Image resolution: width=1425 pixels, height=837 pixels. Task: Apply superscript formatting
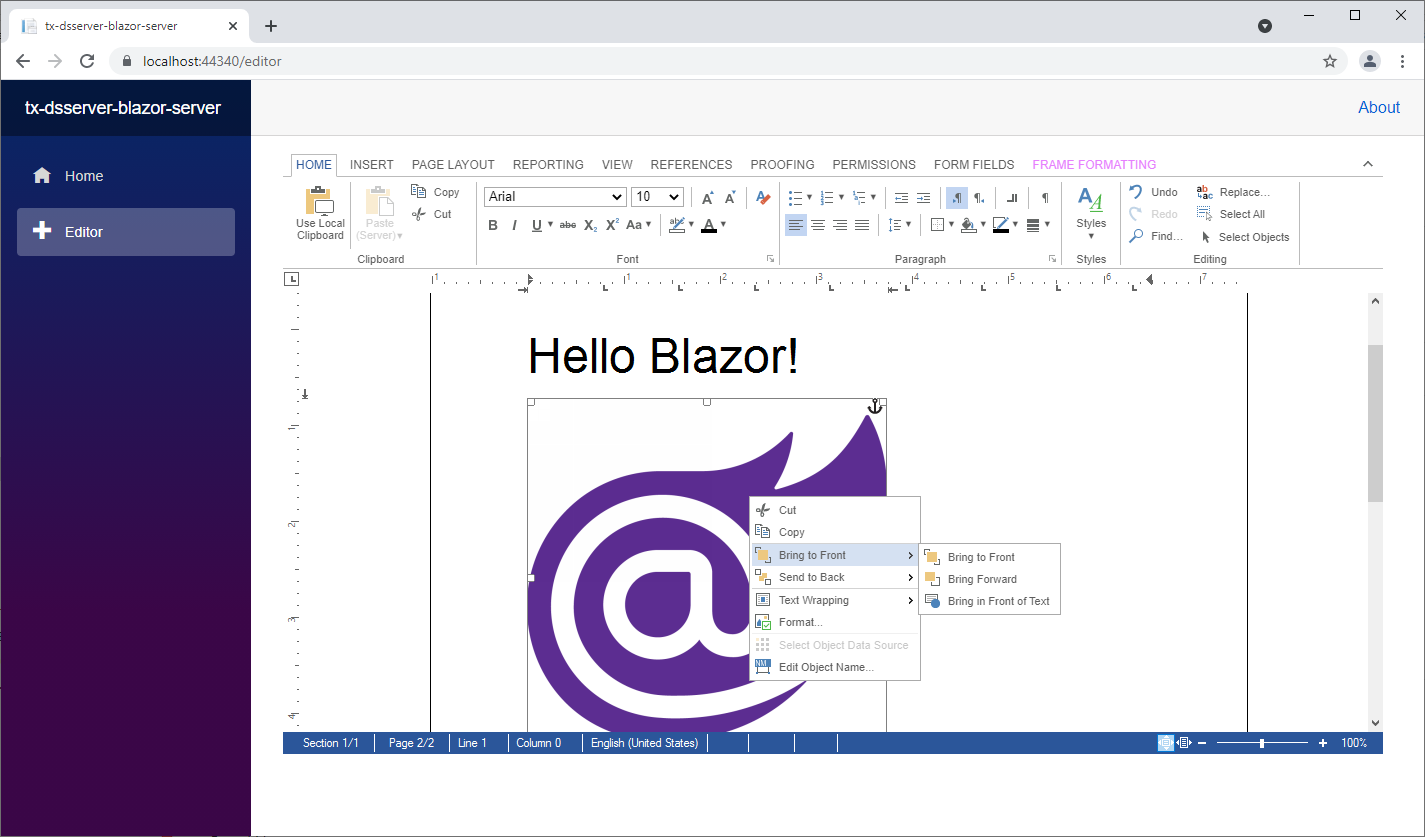[x=612, y=225]
